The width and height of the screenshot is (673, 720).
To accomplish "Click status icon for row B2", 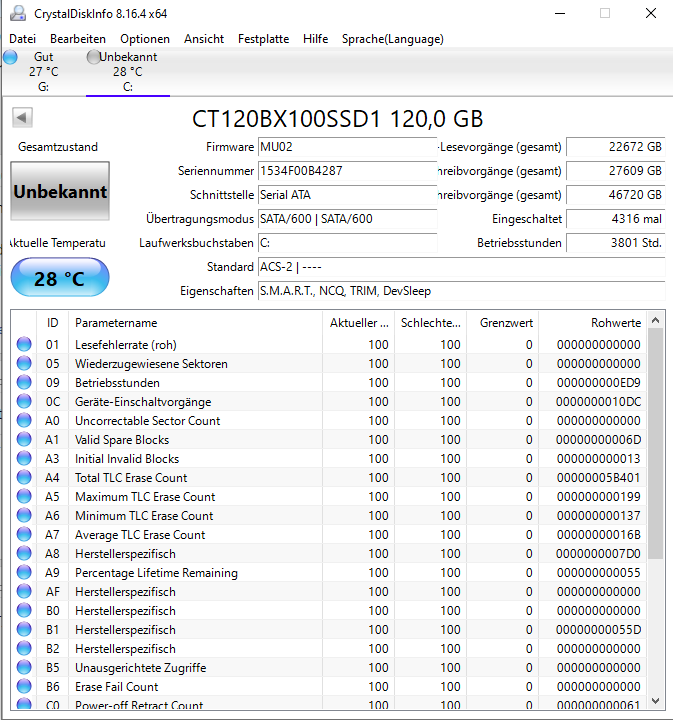I will point(24,648).
